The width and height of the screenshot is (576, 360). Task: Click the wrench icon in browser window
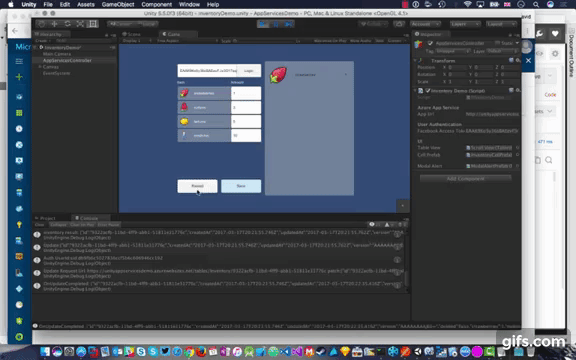(x=539, y=33)
